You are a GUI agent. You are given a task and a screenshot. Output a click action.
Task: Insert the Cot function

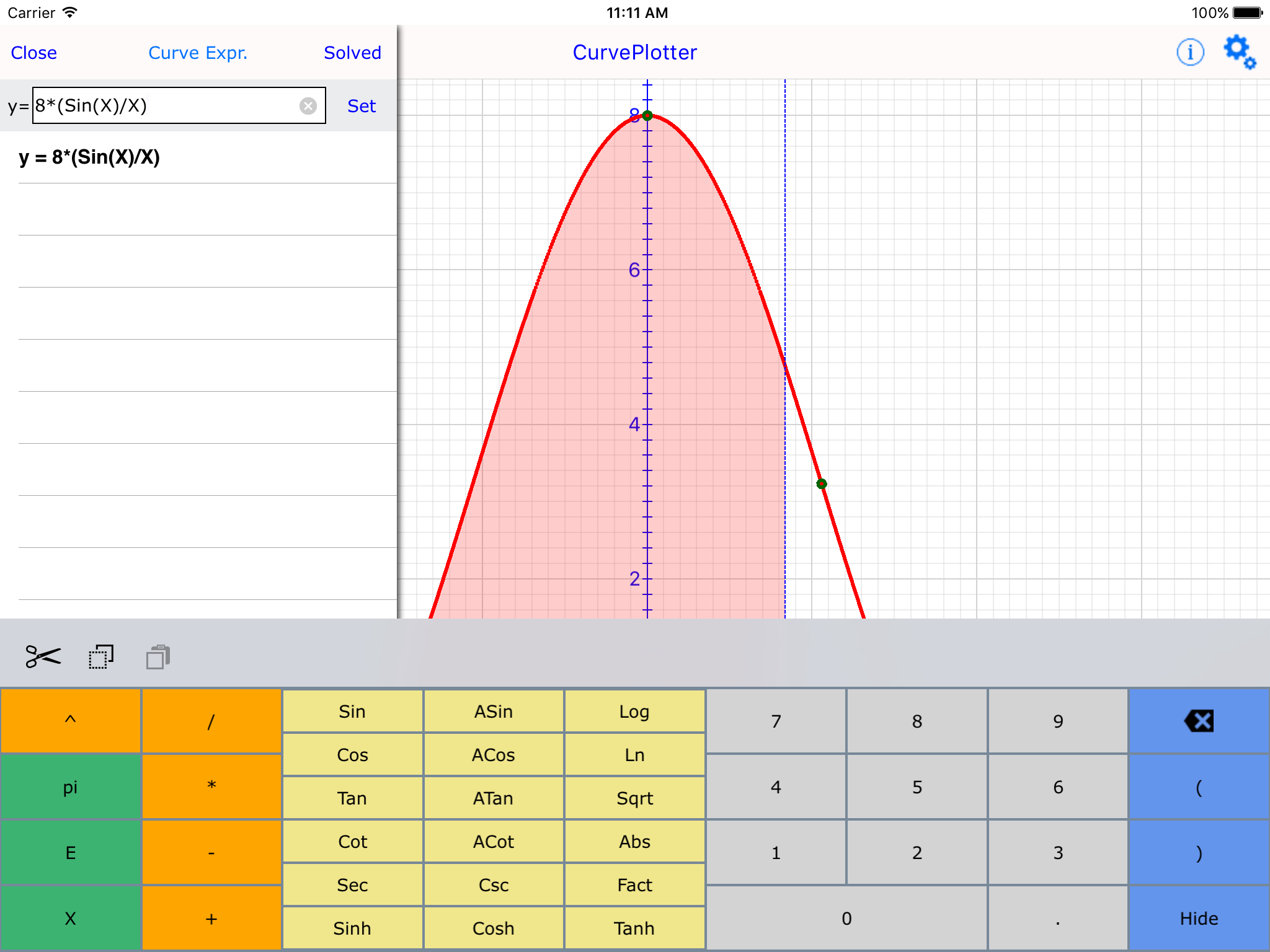pyautogui.click(x=352, y=842)
